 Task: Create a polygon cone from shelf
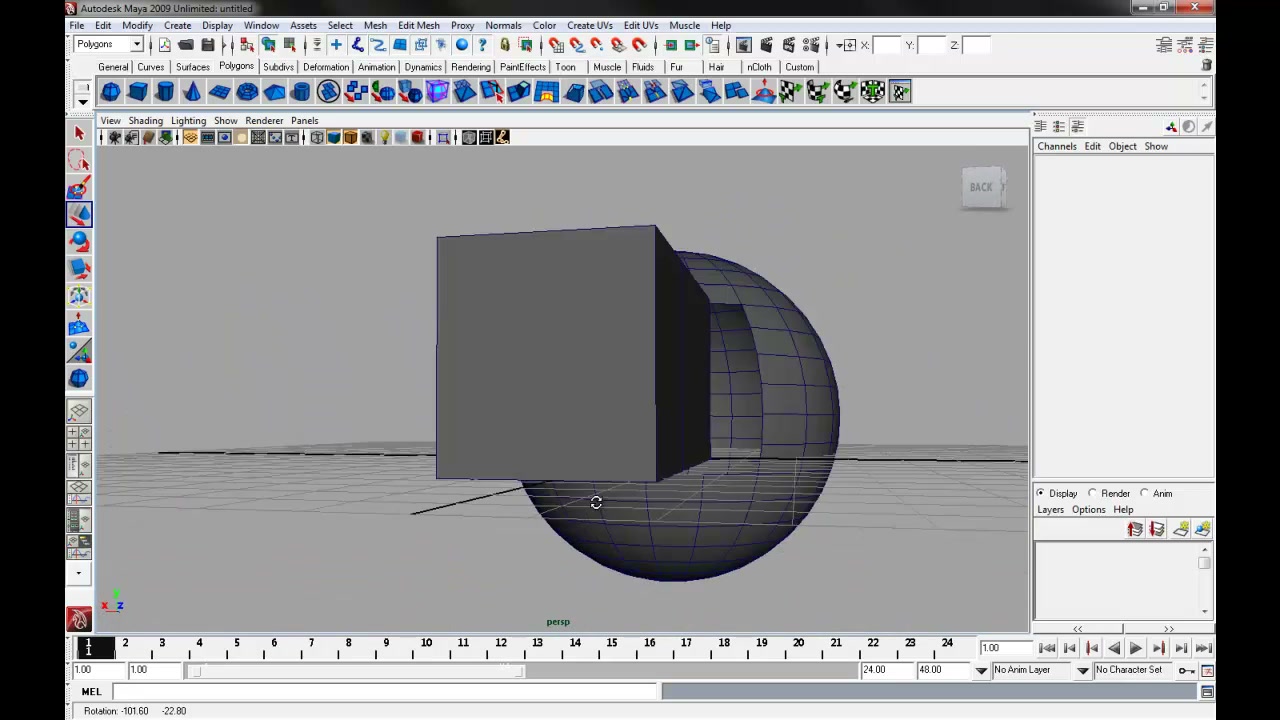tap(192, 92)
